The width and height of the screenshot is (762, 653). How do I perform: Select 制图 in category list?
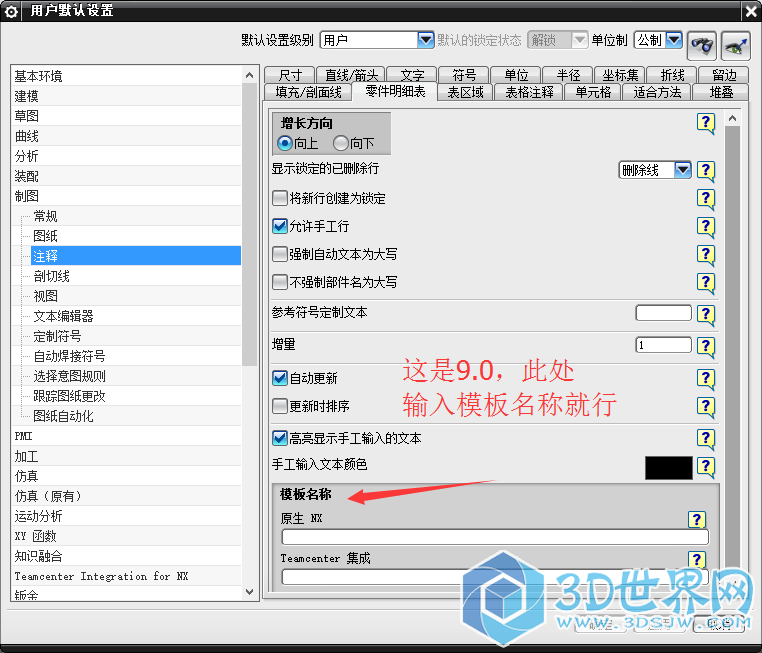click(126, 196)
